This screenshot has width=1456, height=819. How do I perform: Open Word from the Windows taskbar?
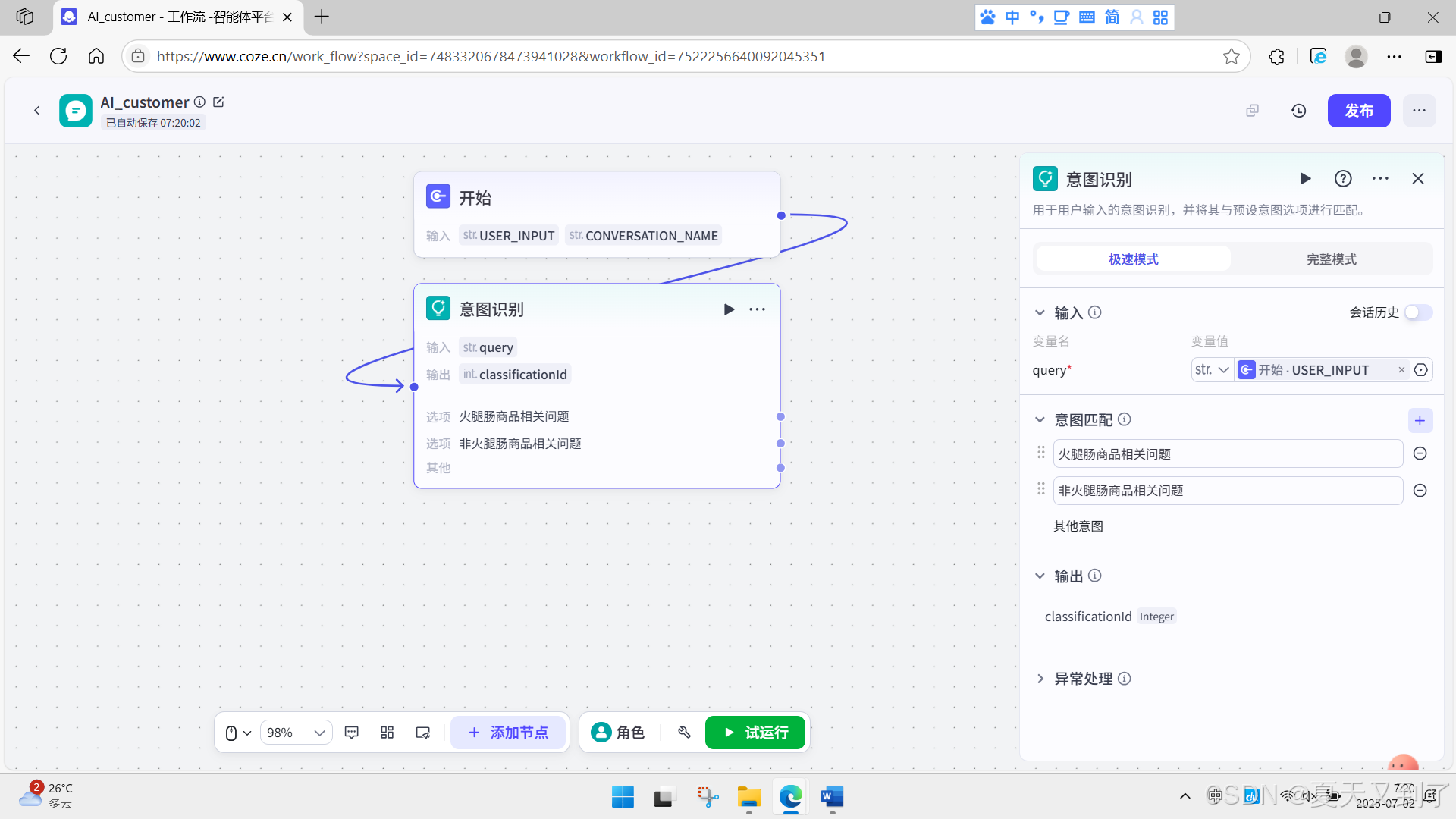[x=832, y=797]
